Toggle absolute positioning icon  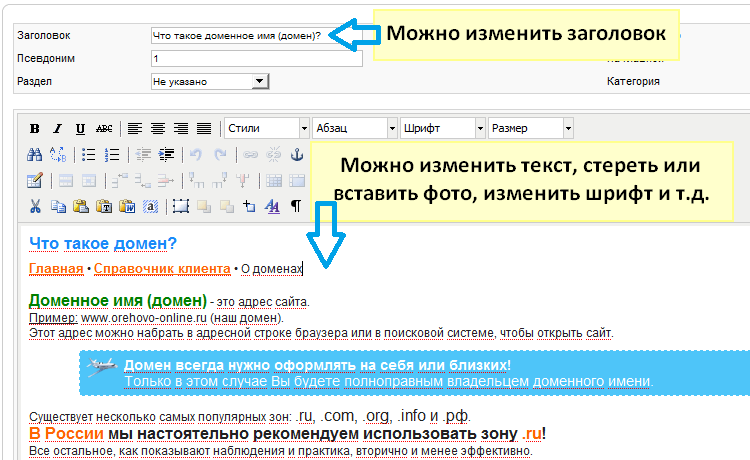coord(250,207)
